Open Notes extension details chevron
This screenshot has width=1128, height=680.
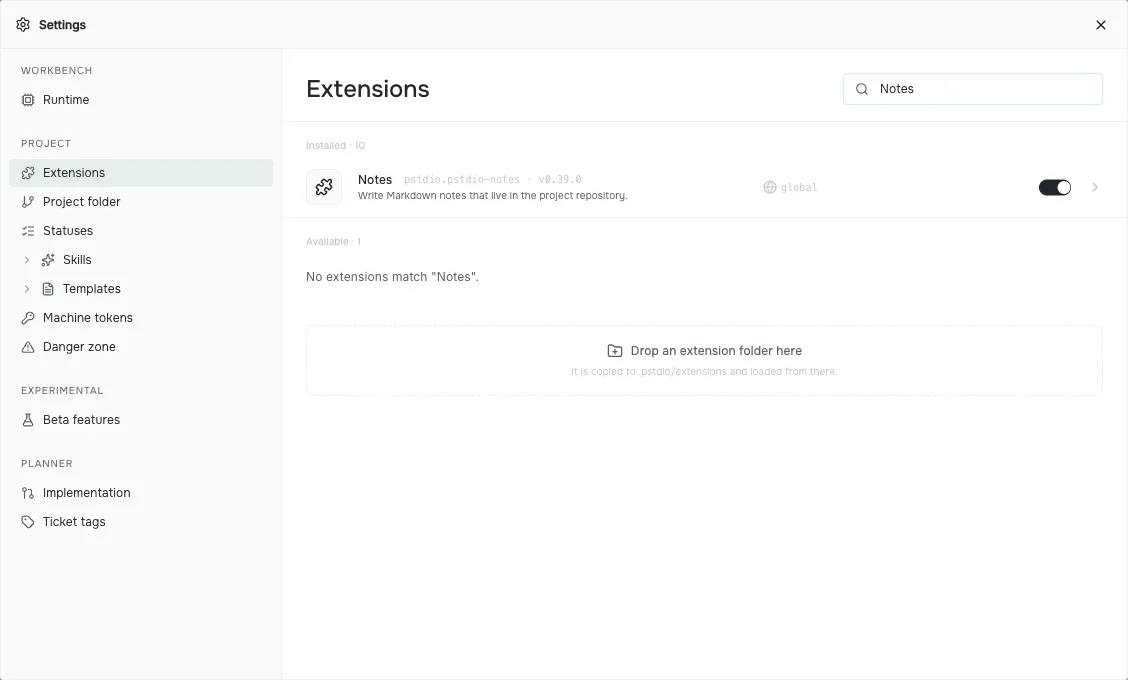point(1095,187)
